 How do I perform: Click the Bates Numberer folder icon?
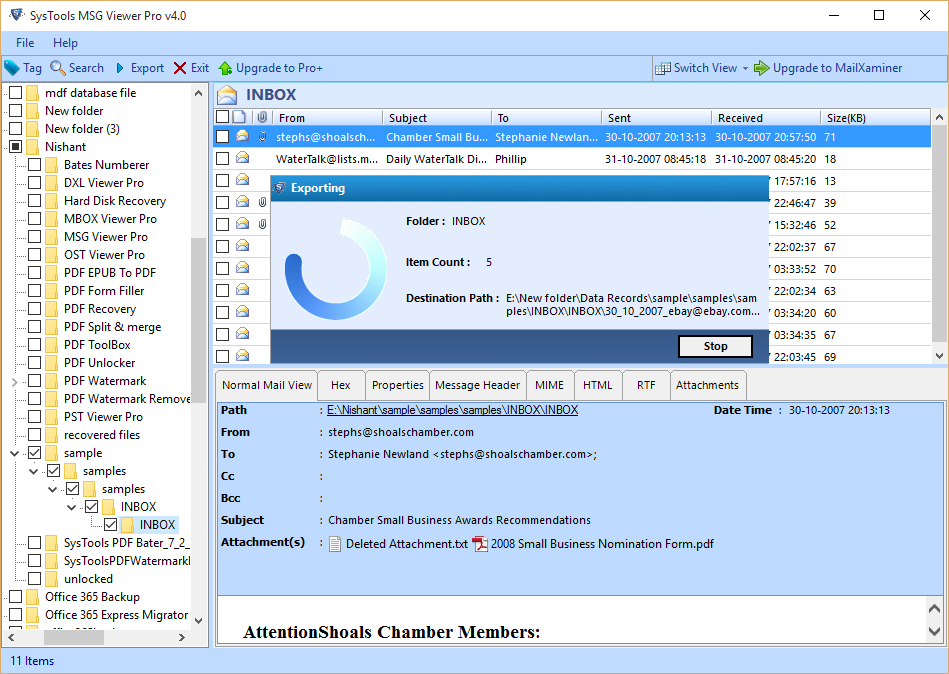(x=52, y=165)
